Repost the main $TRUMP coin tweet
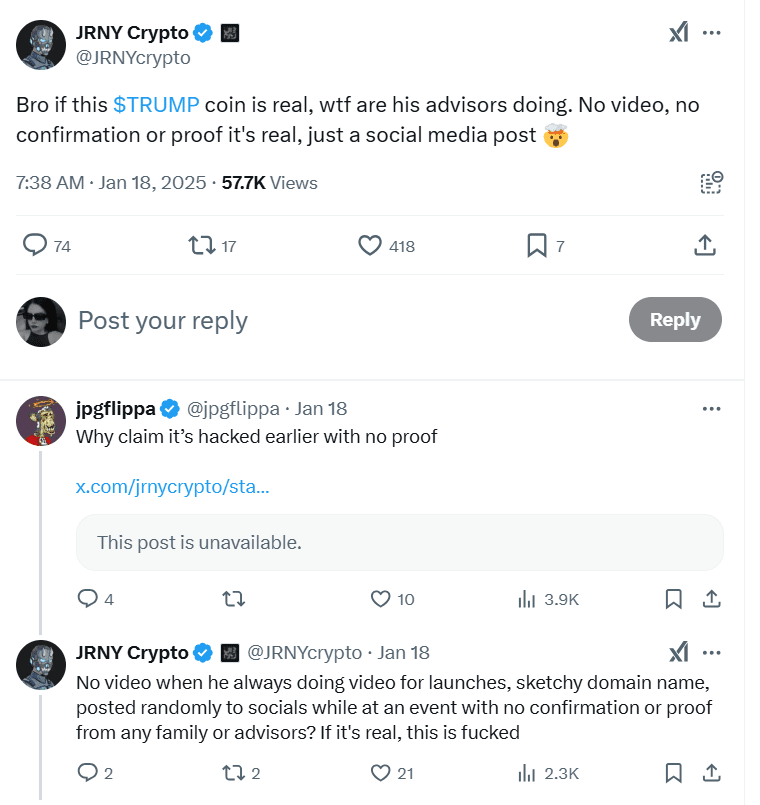The height and width of the screenshot is (805, 760). pyautogui.click(x=202, y=245)
